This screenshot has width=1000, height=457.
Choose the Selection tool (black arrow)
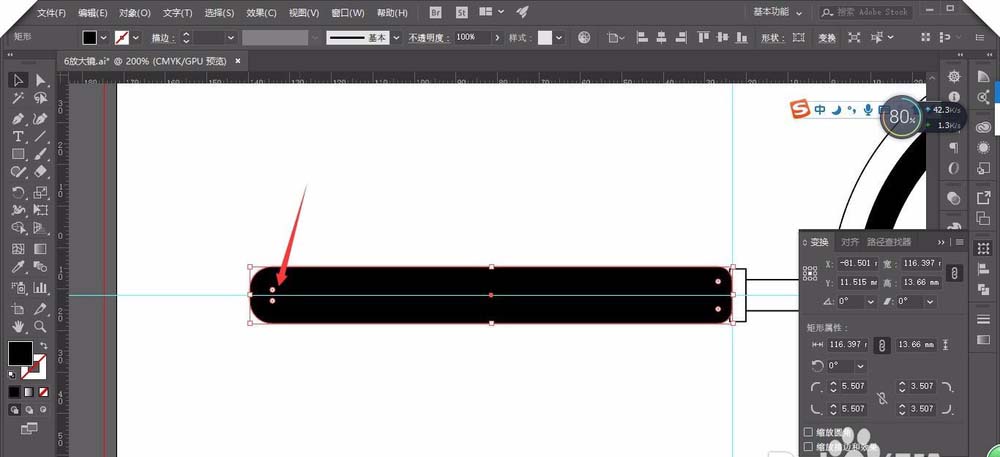[18, 80]
